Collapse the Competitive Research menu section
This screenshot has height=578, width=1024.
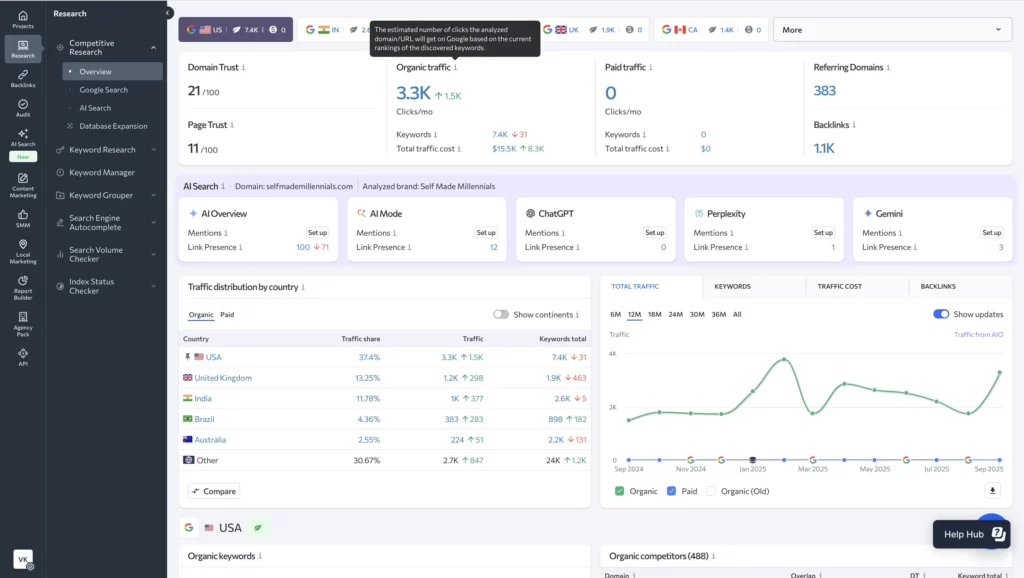pyautogui.click(x=154, y=47)
